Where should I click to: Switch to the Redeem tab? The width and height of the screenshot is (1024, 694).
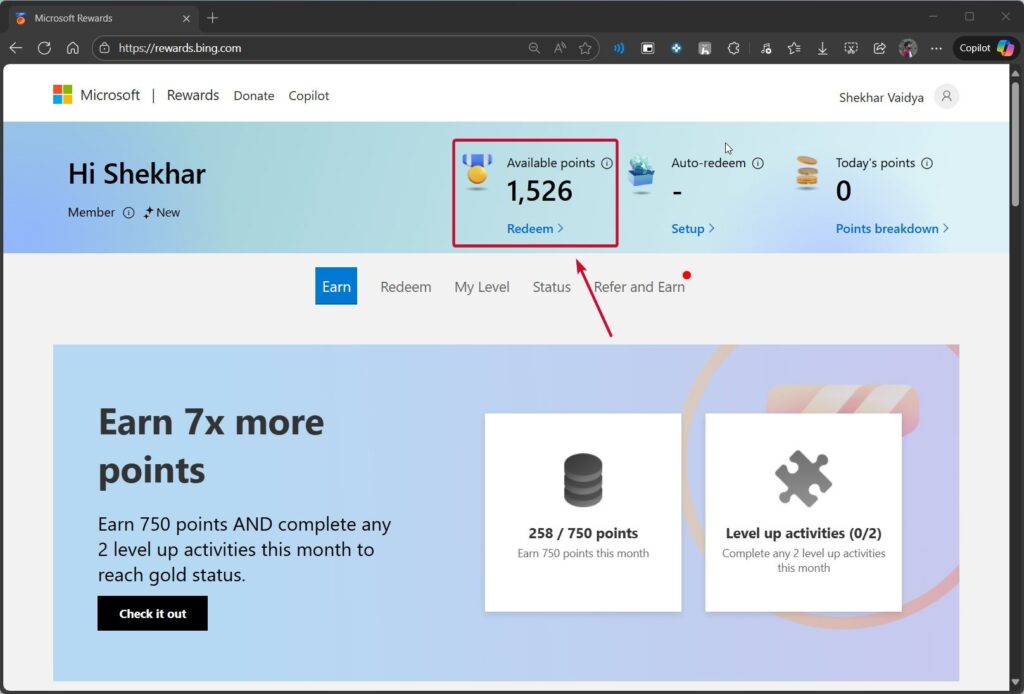[405, 287]
